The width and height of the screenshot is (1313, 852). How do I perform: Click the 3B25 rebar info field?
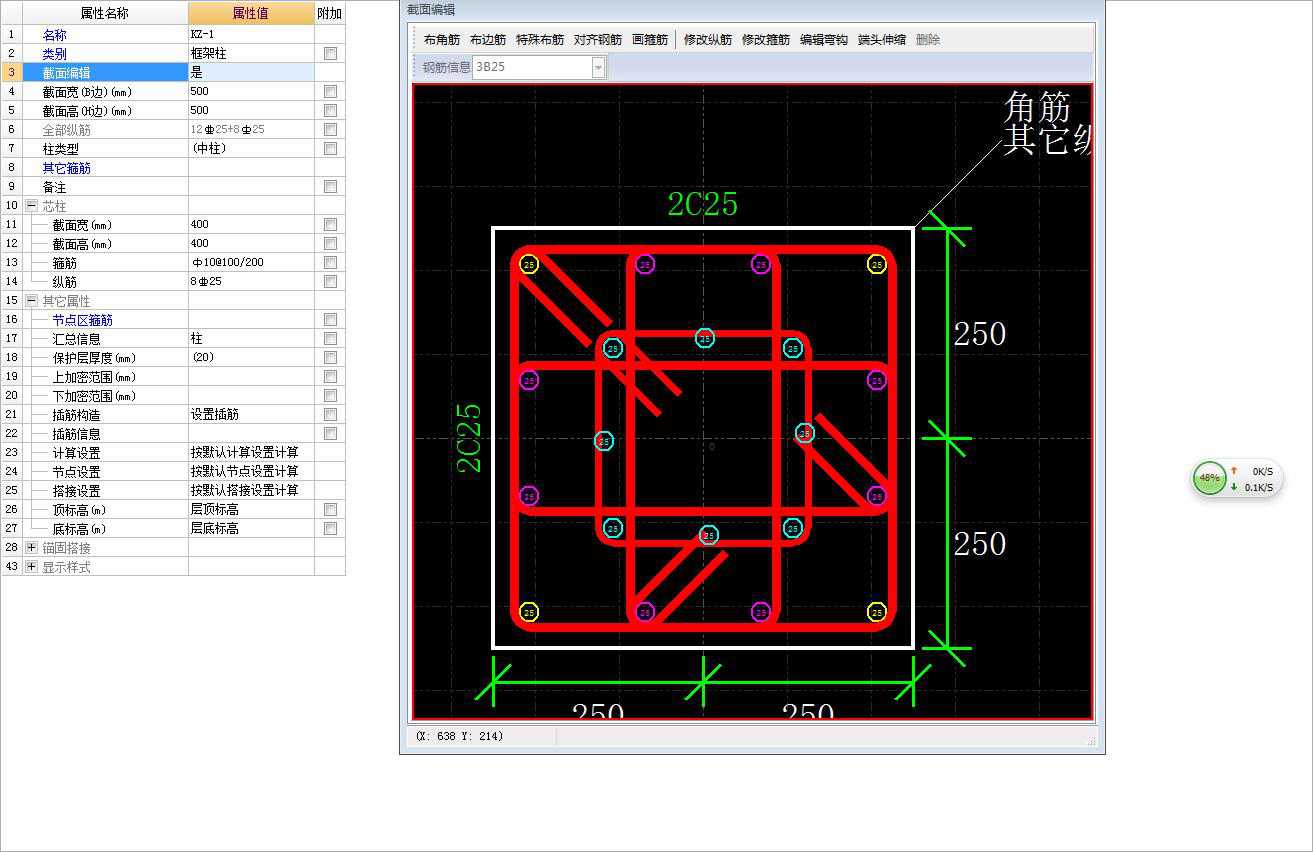[x=532, y=68]
